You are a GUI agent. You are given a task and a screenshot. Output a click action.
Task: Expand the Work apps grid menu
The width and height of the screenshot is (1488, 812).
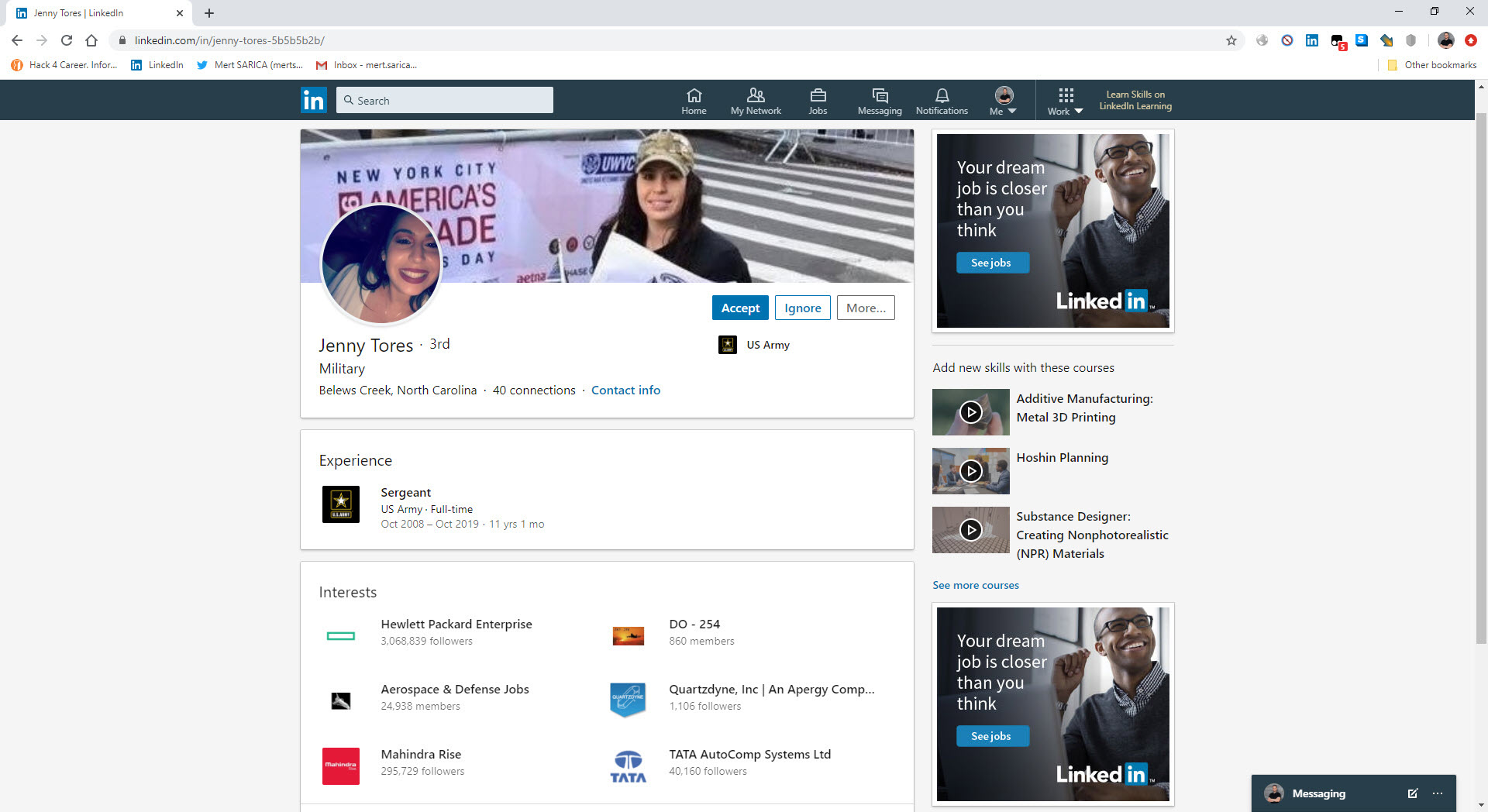pos(1066,101)
